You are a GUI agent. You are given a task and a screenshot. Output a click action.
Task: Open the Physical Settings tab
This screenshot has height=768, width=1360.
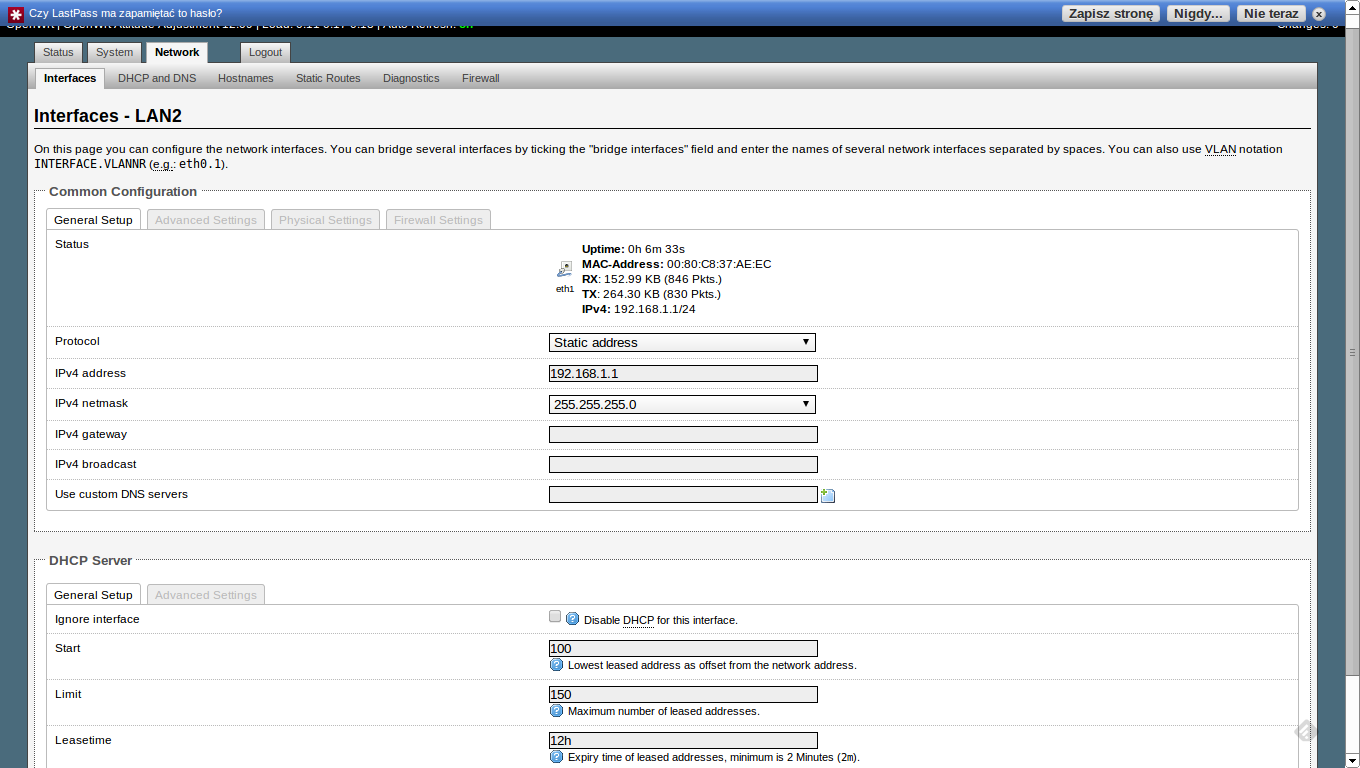pos(325,220)
